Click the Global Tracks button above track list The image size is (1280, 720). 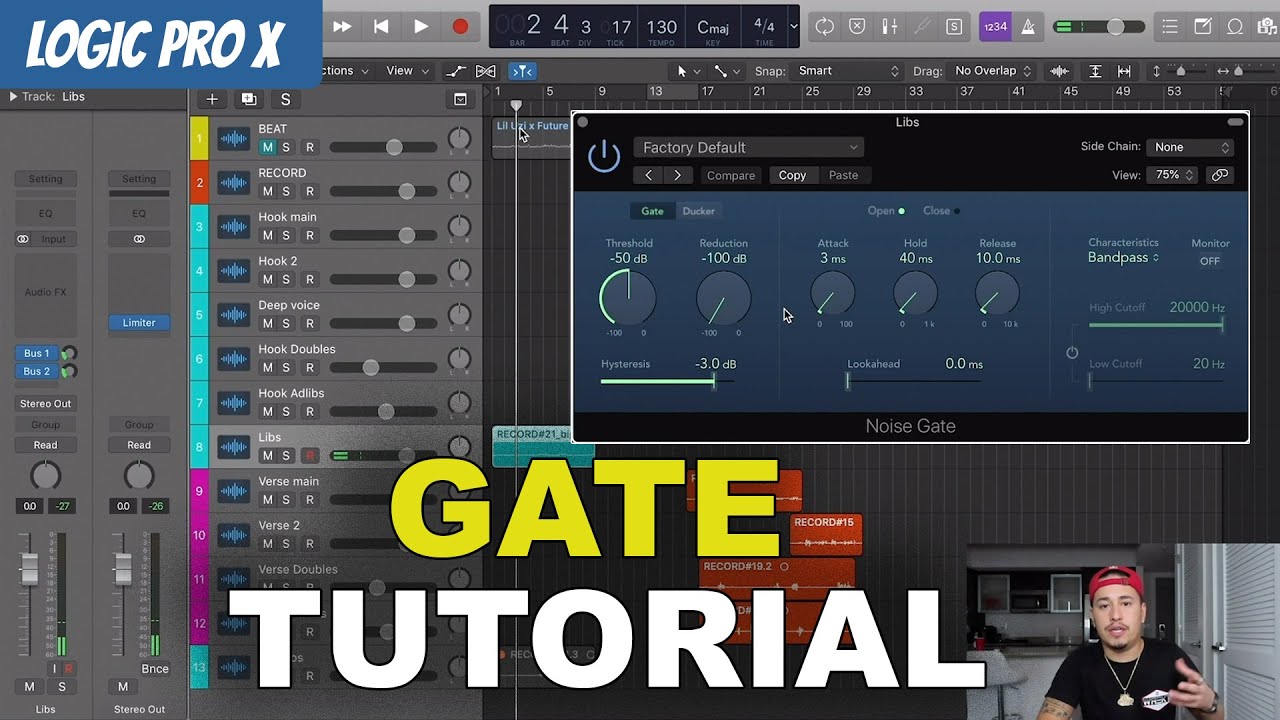[460, 99]
